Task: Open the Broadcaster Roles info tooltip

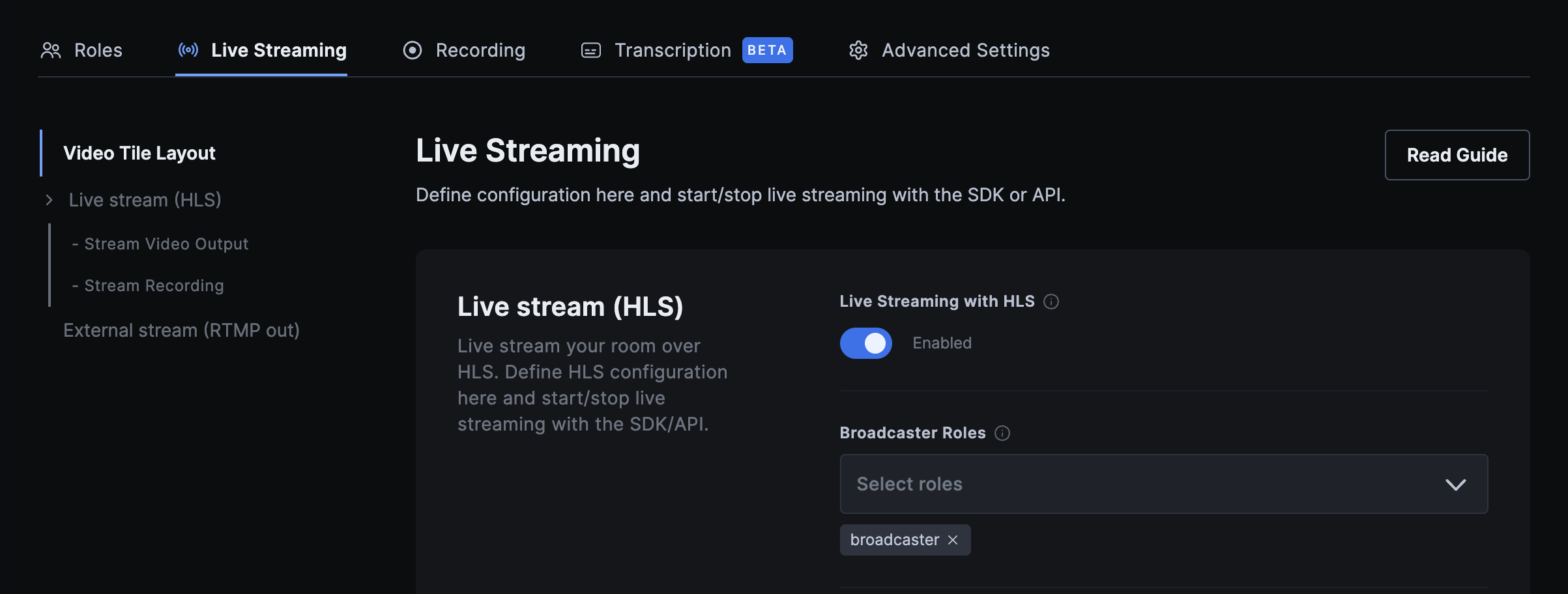Action: pos(1002,432)
